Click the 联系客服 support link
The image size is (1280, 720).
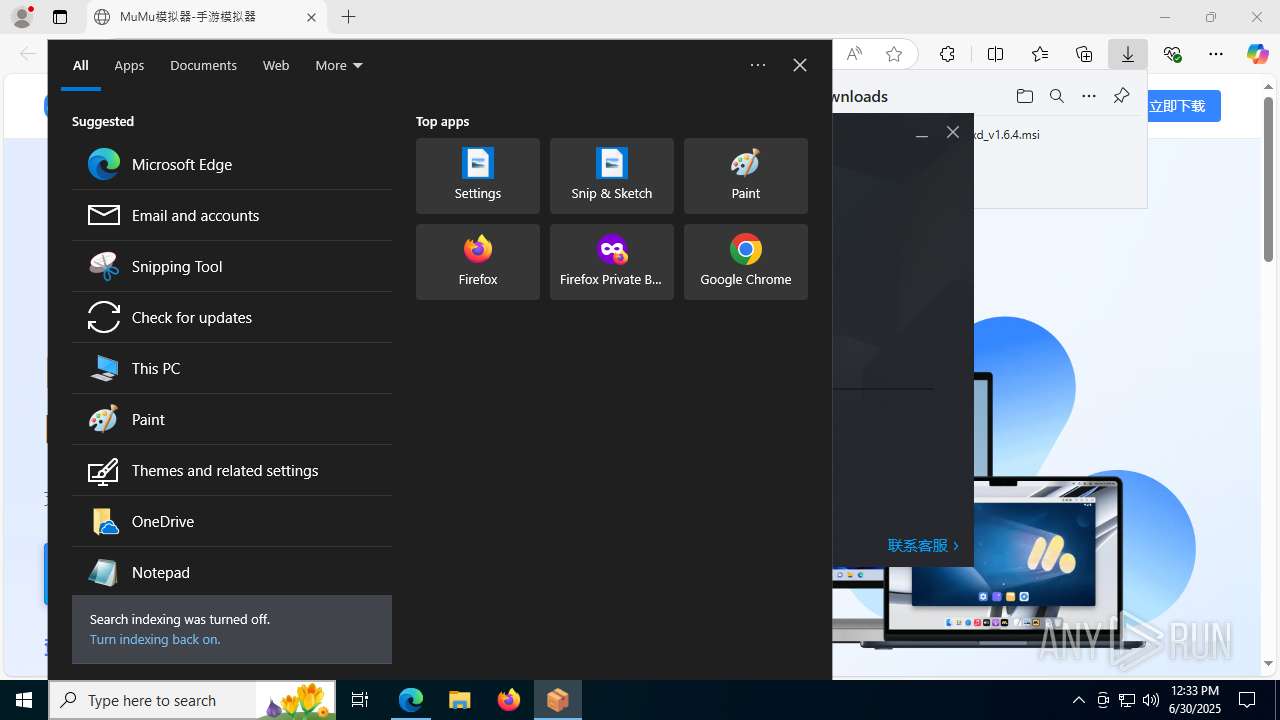(923, 546)
